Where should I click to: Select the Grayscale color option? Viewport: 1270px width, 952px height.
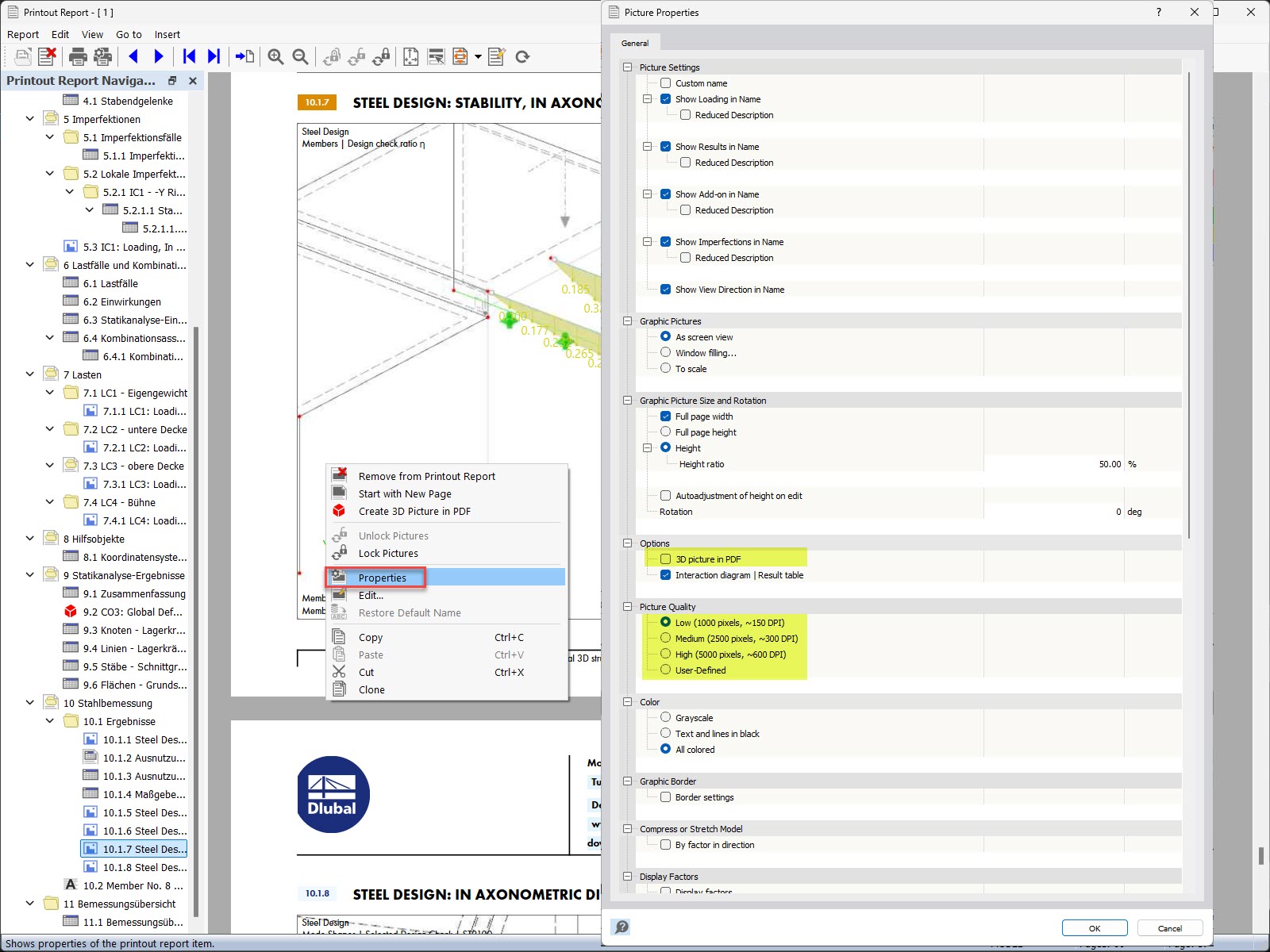click(x=666, y=717)
